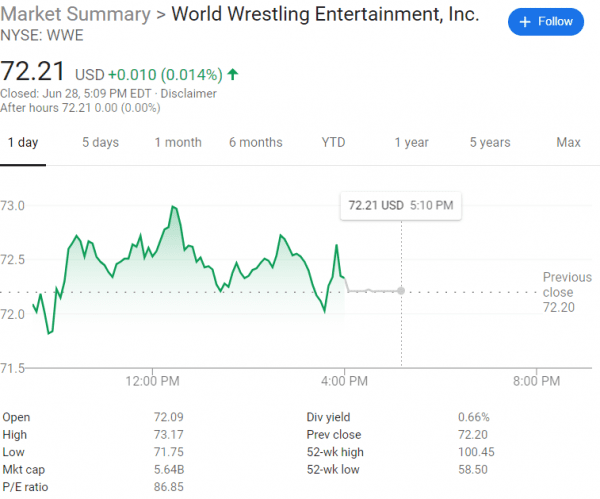The width and height of the screenshot is (600, 499).
Task: Click the plus icon in Follow button
Action: click(x=525, y=21)
